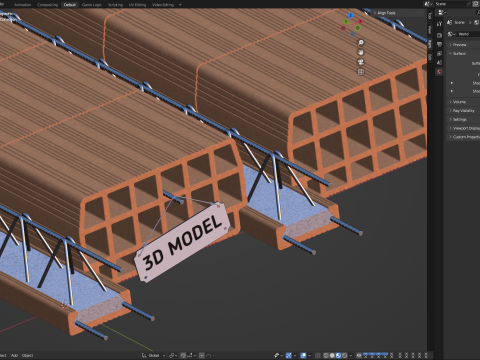Open the pivot point dropdown
The image size is (480, 360).
[173, 355]
